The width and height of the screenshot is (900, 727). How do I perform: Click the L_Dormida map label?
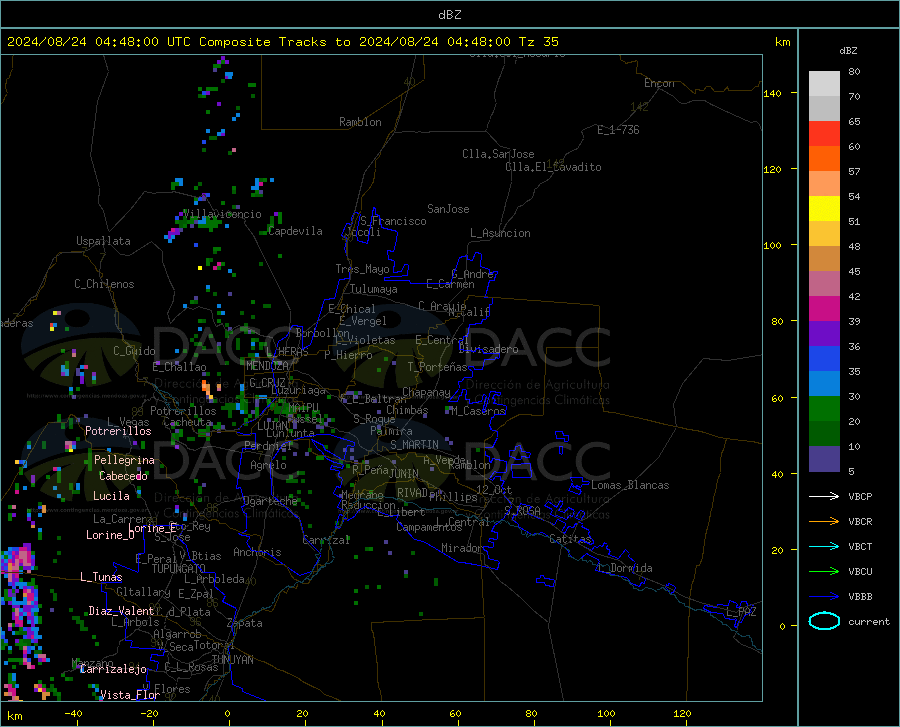click(x=625, y=568)
